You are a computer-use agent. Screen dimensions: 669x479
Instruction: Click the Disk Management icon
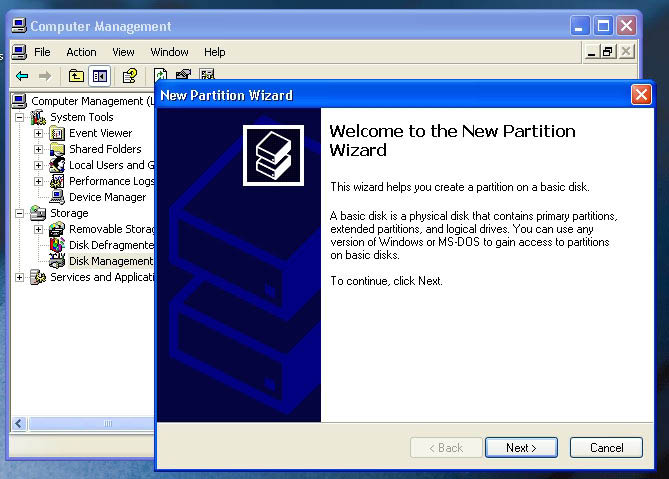(57, 261)
